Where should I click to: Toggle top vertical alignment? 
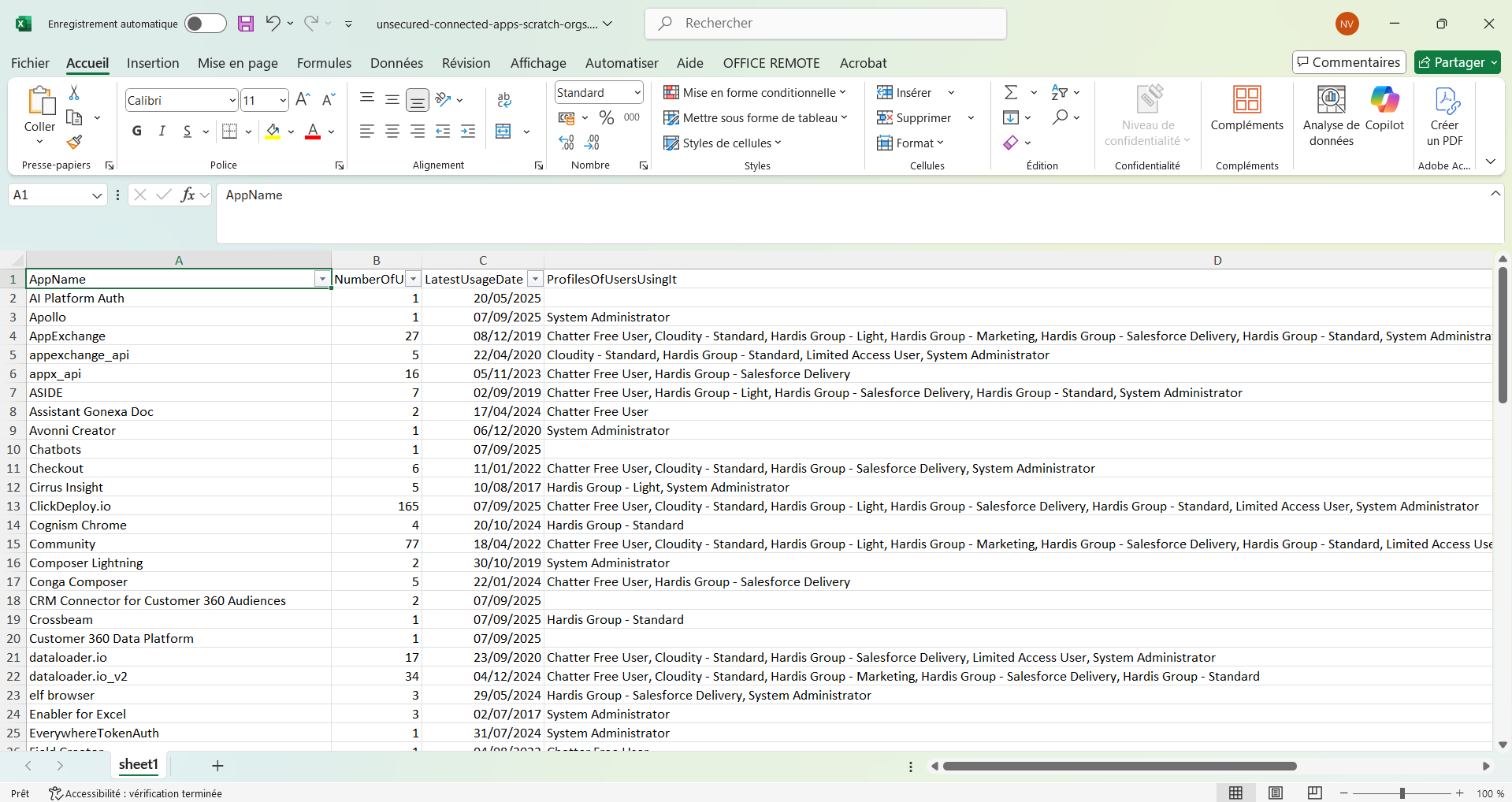tap(366, 99)
